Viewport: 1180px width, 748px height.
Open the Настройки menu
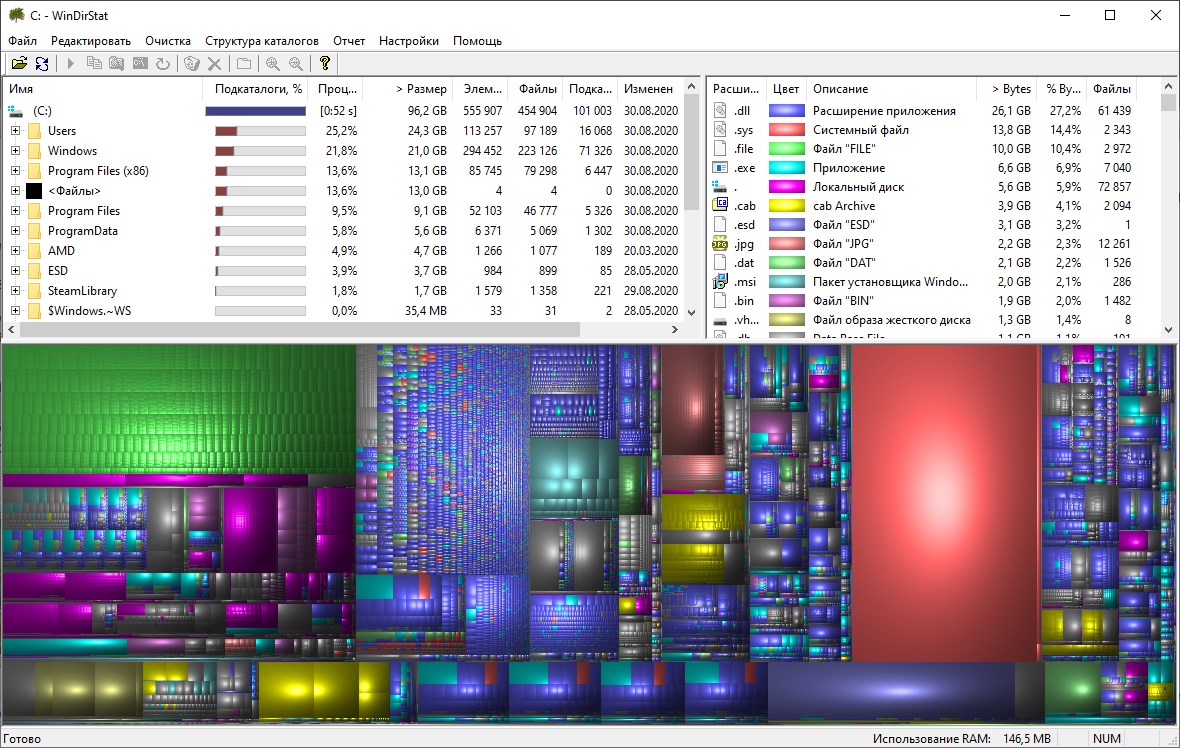(x=408, y=41)
